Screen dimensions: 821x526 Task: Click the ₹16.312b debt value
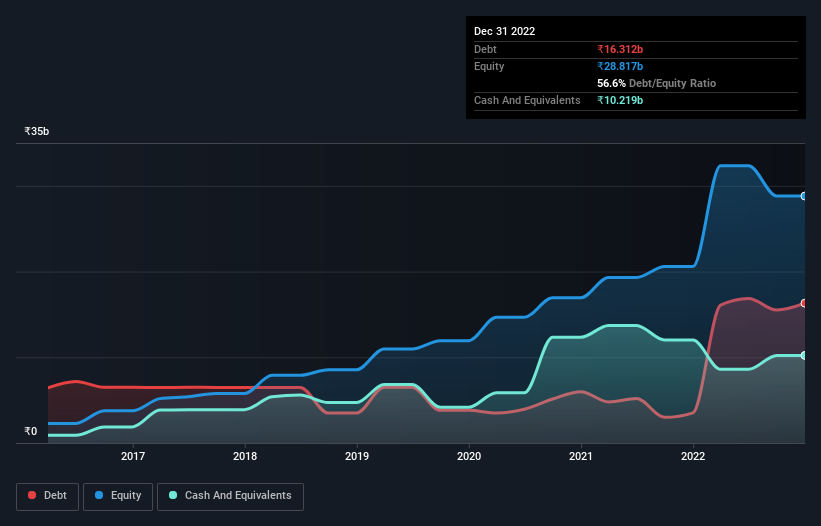tap(620, 49)
